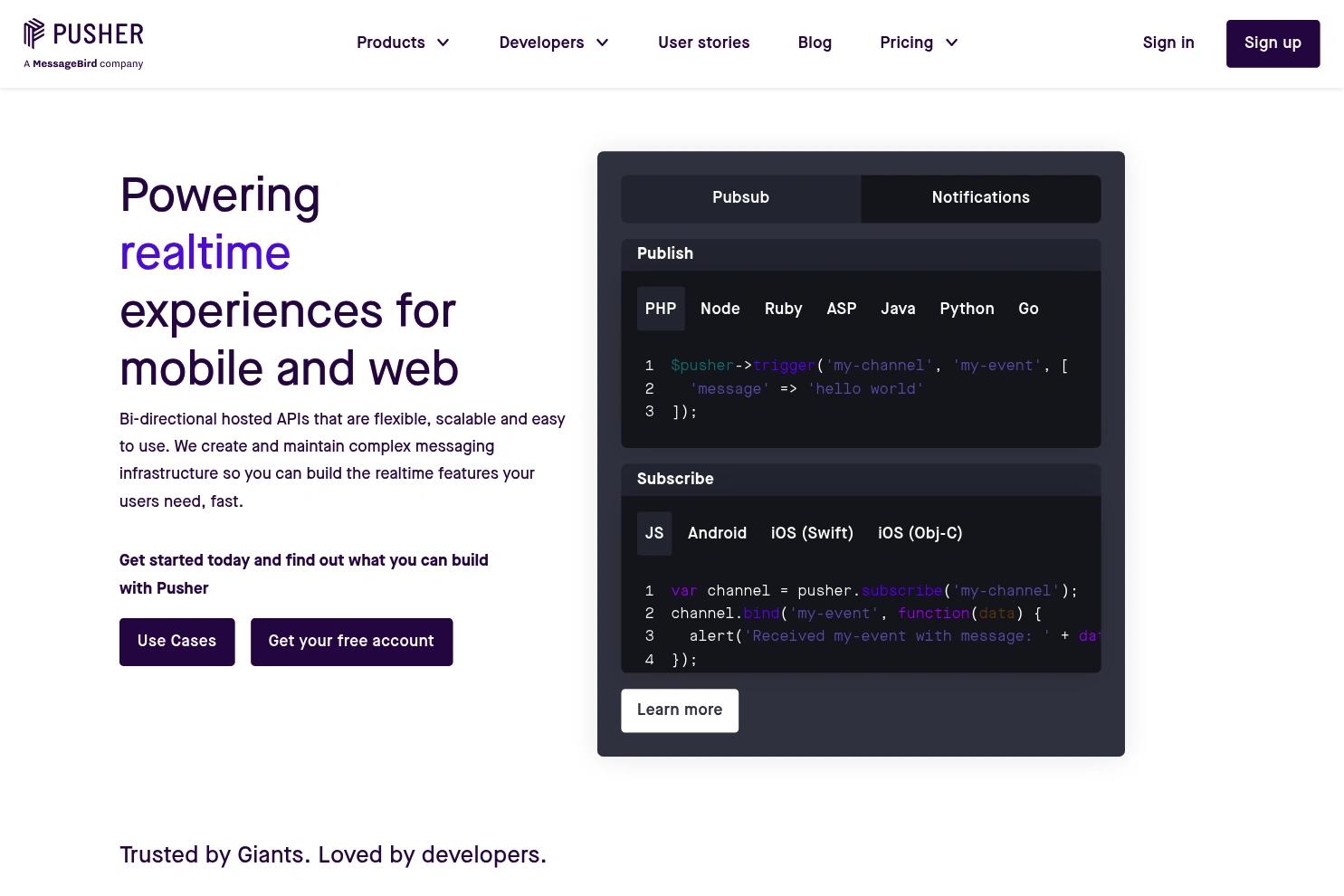Select iOS (Obj-C) subscribe tab
The height and width of the screenshot is (896, 1344).
point(920,533)
